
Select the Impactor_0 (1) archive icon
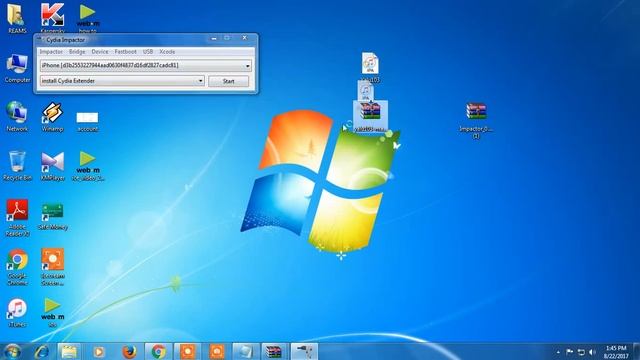(x=476, y=120)
